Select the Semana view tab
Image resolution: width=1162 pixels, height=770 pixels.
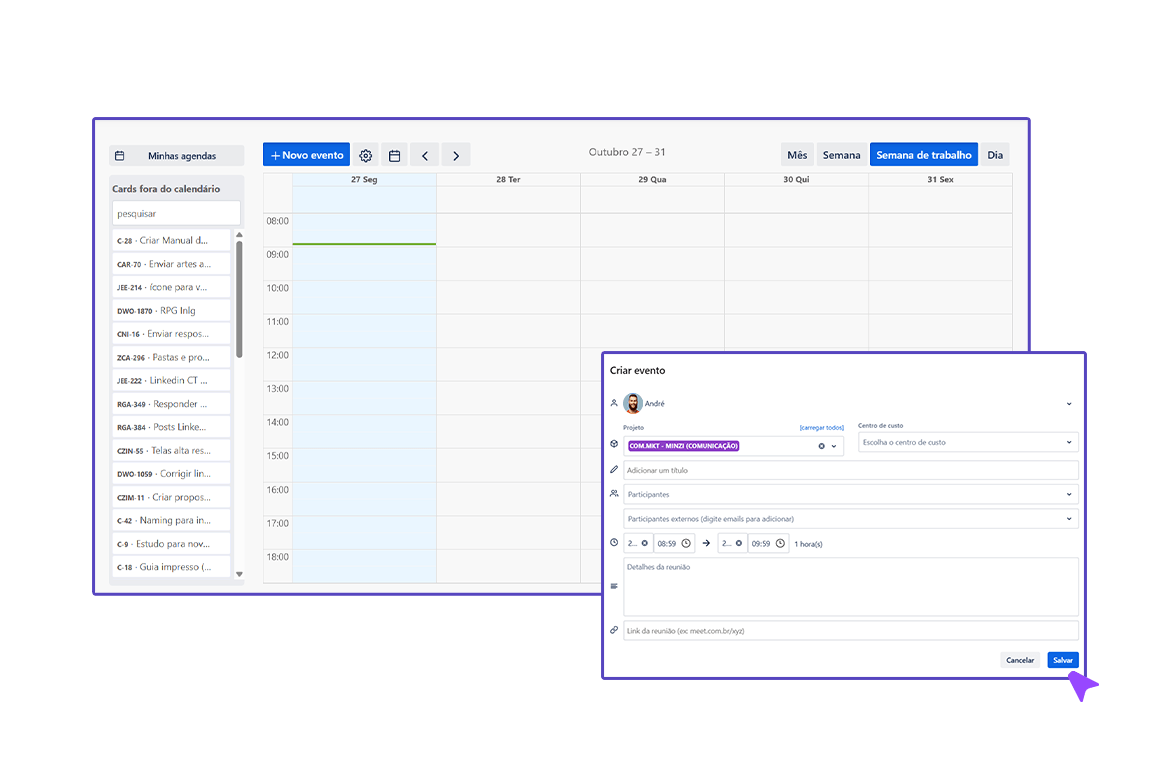click(x=841, y=155)
